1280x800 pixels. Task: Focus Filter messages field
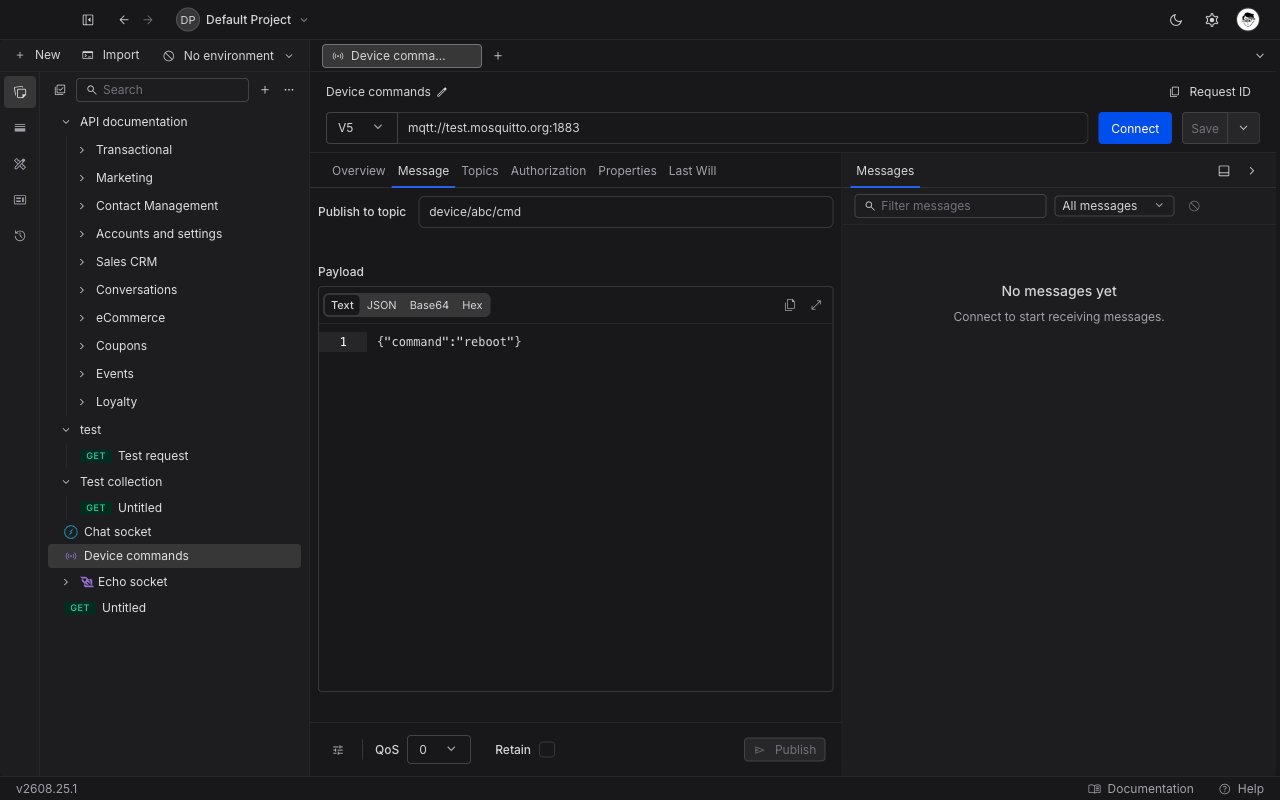950,206
